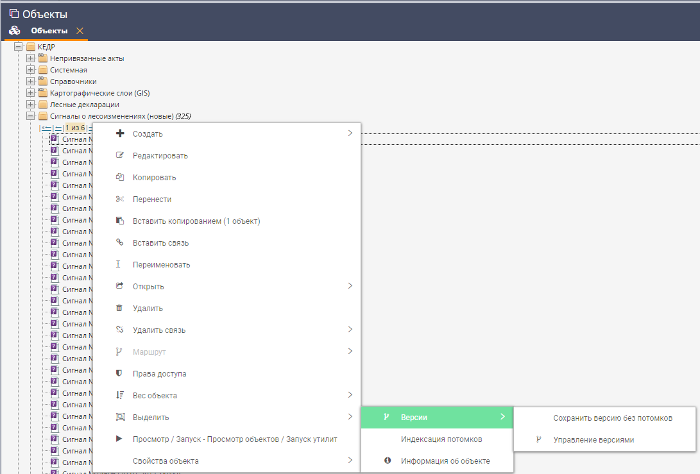
Task: Collapse Сигналы о лесоизменениях (новые) folder
Action: coord(30,116)
